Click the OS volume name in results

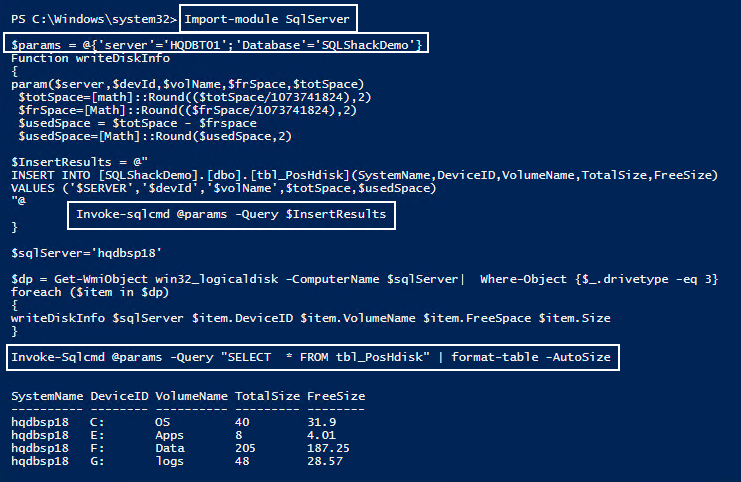pyautogui.click(x=163, y=422)
